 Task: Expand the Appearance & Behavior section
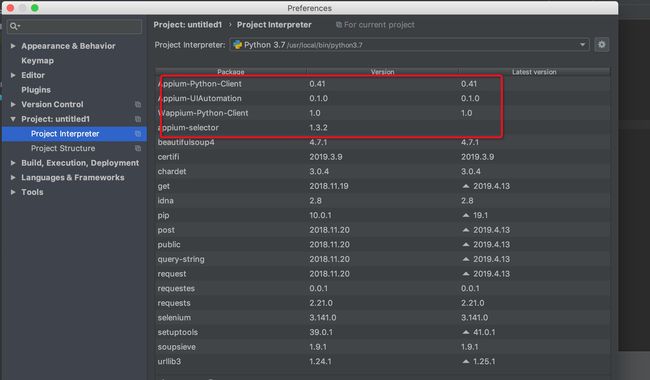click(13, 46)
